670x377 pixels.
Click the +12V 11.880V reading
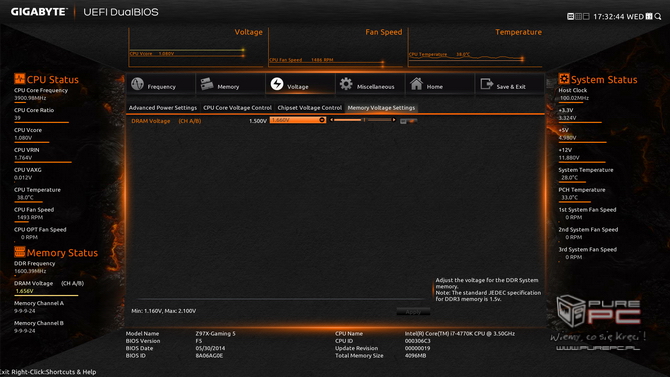[569, 154]
